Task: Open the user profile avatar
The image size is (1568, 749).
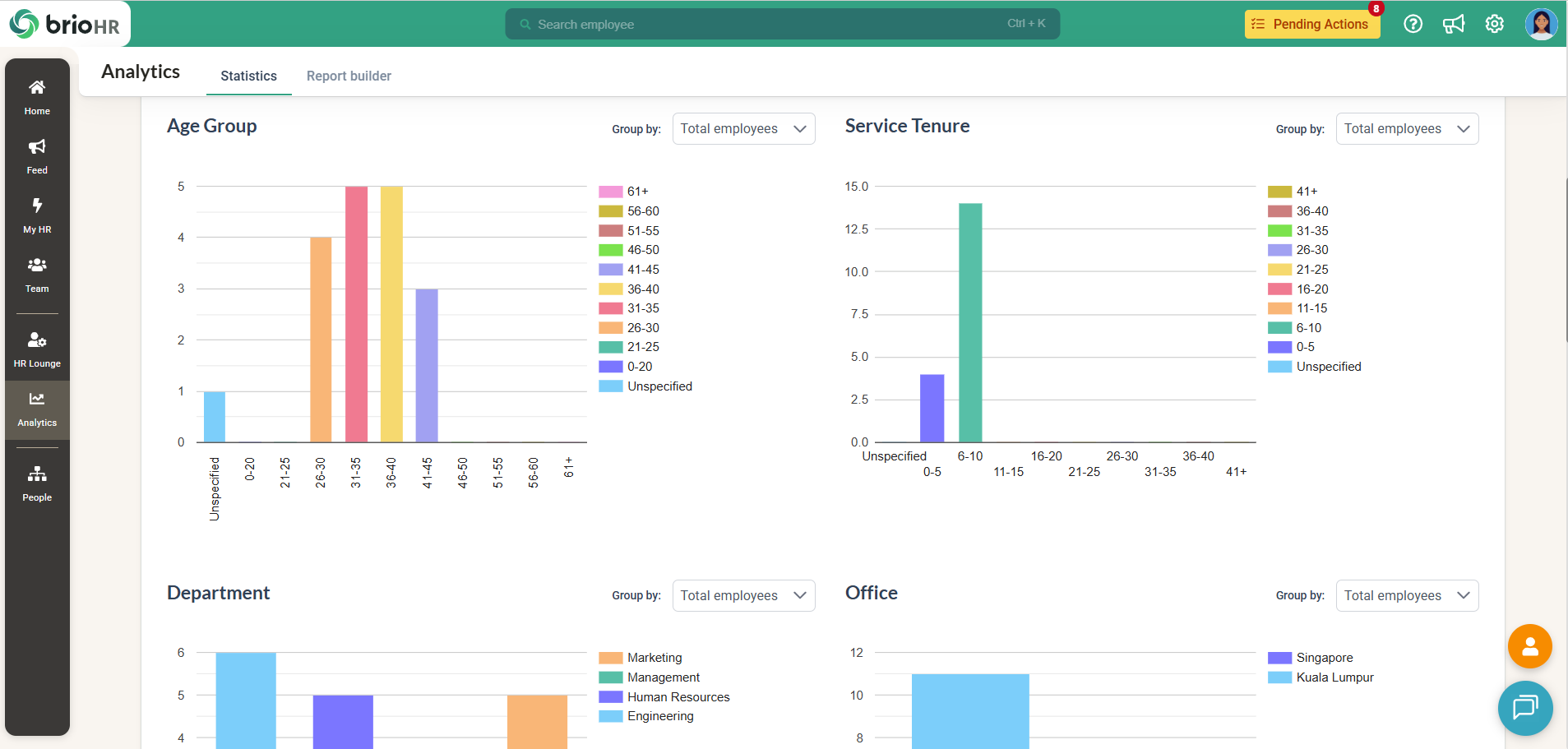Action: (1541, 24)
